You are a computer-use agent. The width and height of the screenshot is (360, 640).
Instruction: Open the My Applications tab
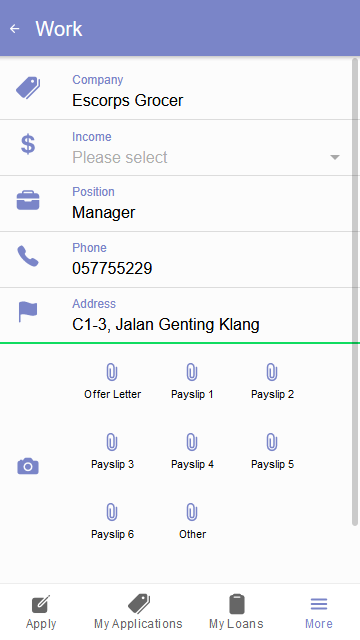tap(138, 611)
